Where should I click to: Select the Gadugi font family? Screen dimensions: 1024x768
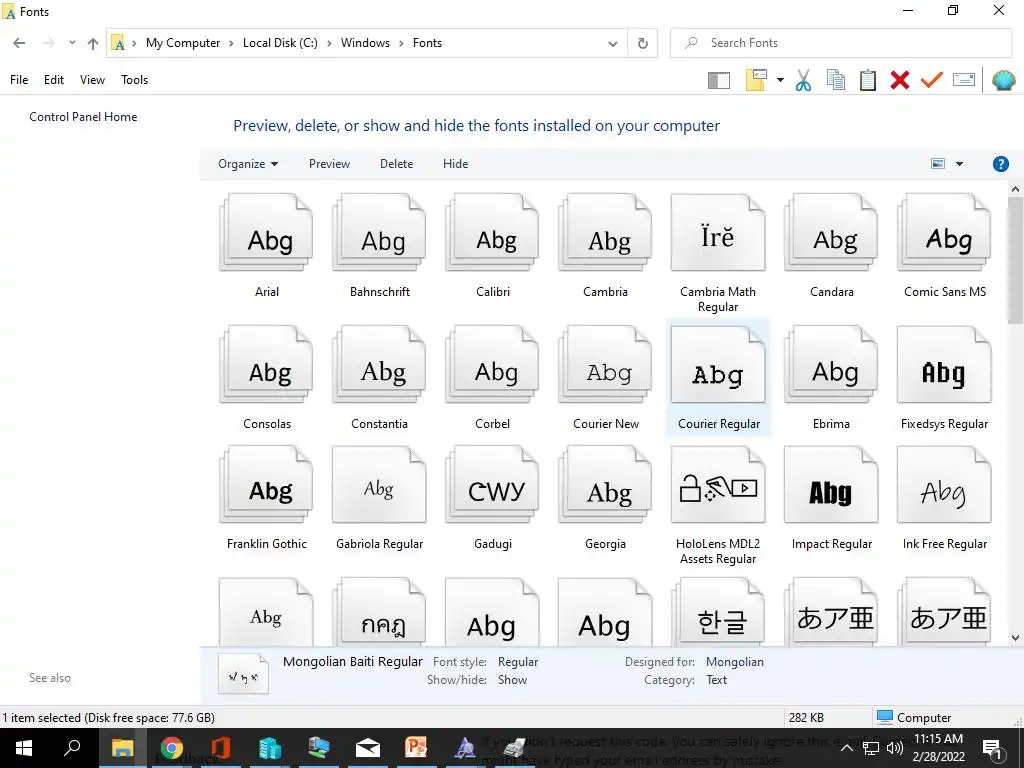492,498
